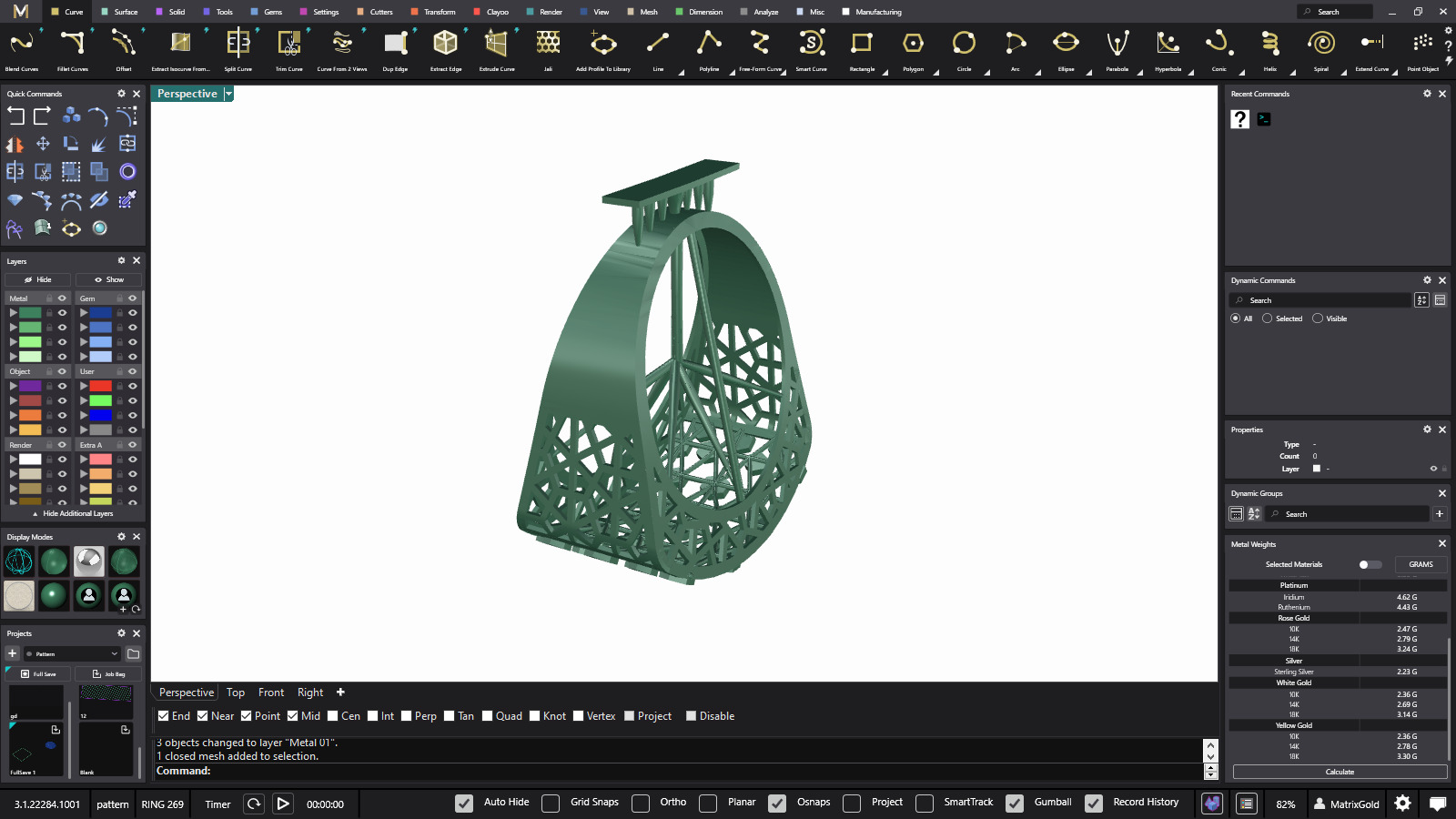Toggle the Selected Materials switch
This screenshot has width=1456, height=819.
tap(1370, 564)
